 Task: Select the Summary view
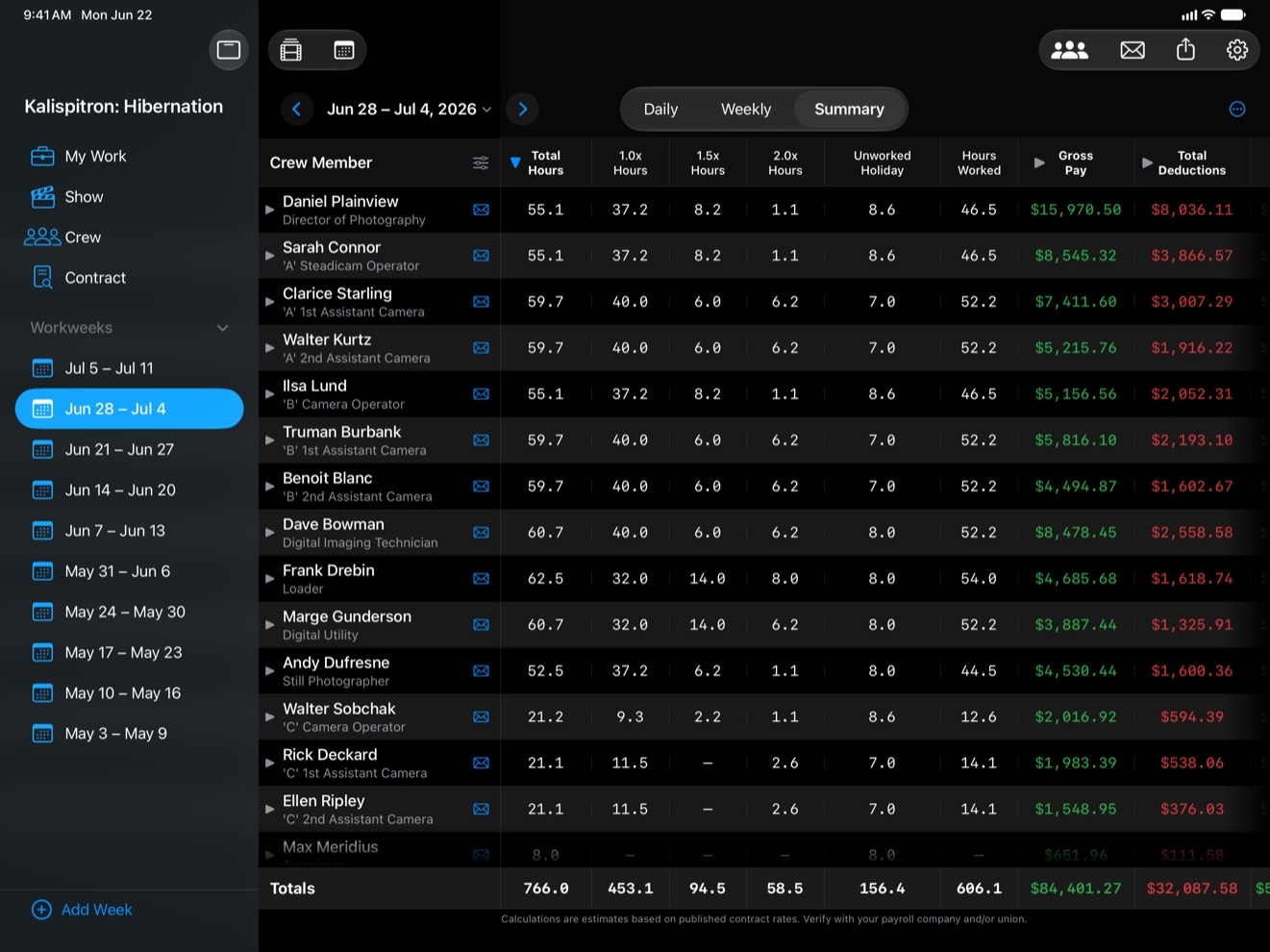click(849, 110)
